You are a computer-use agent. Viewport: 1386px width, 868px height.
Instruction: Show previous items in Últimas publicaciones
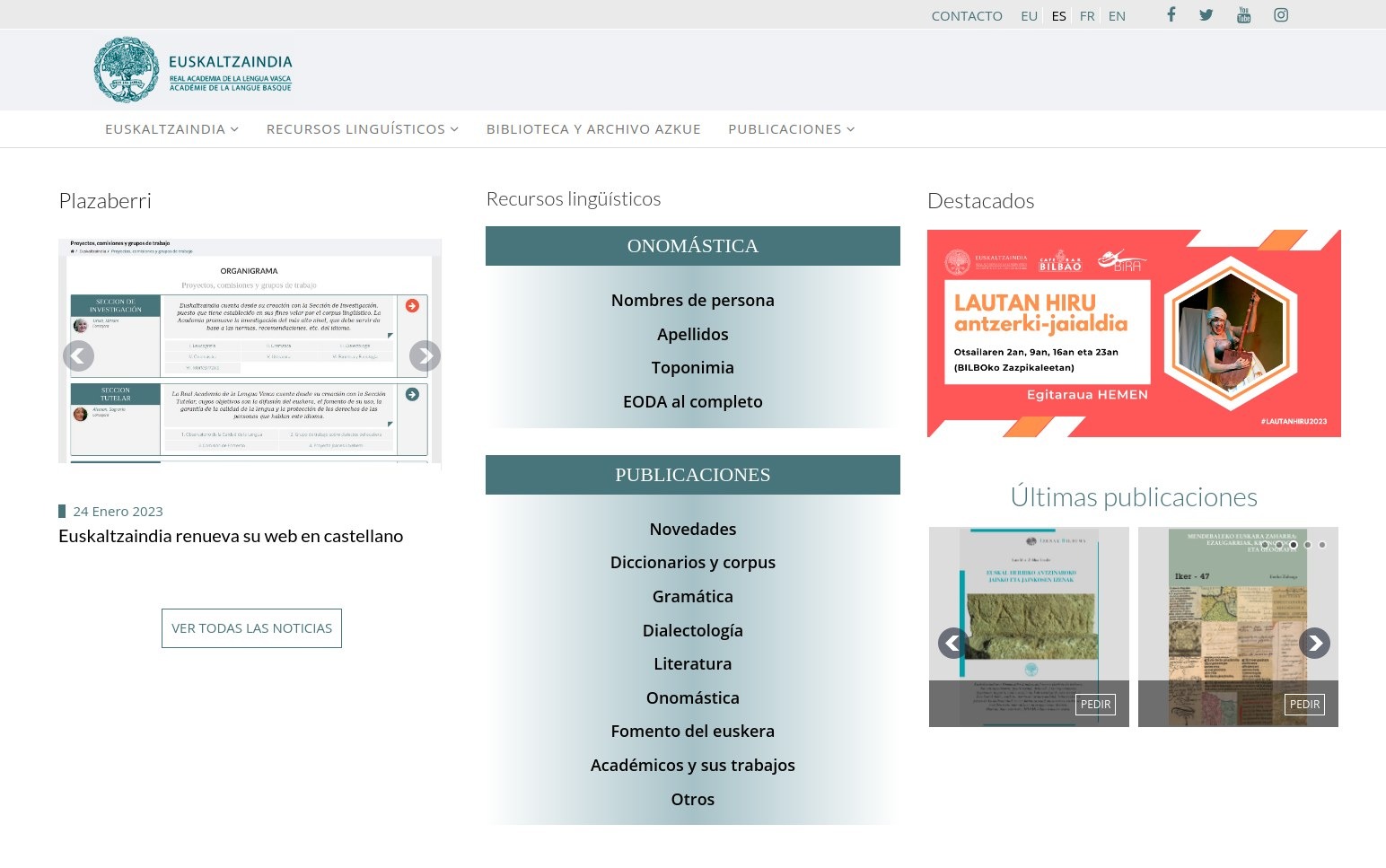click(953, 643)
